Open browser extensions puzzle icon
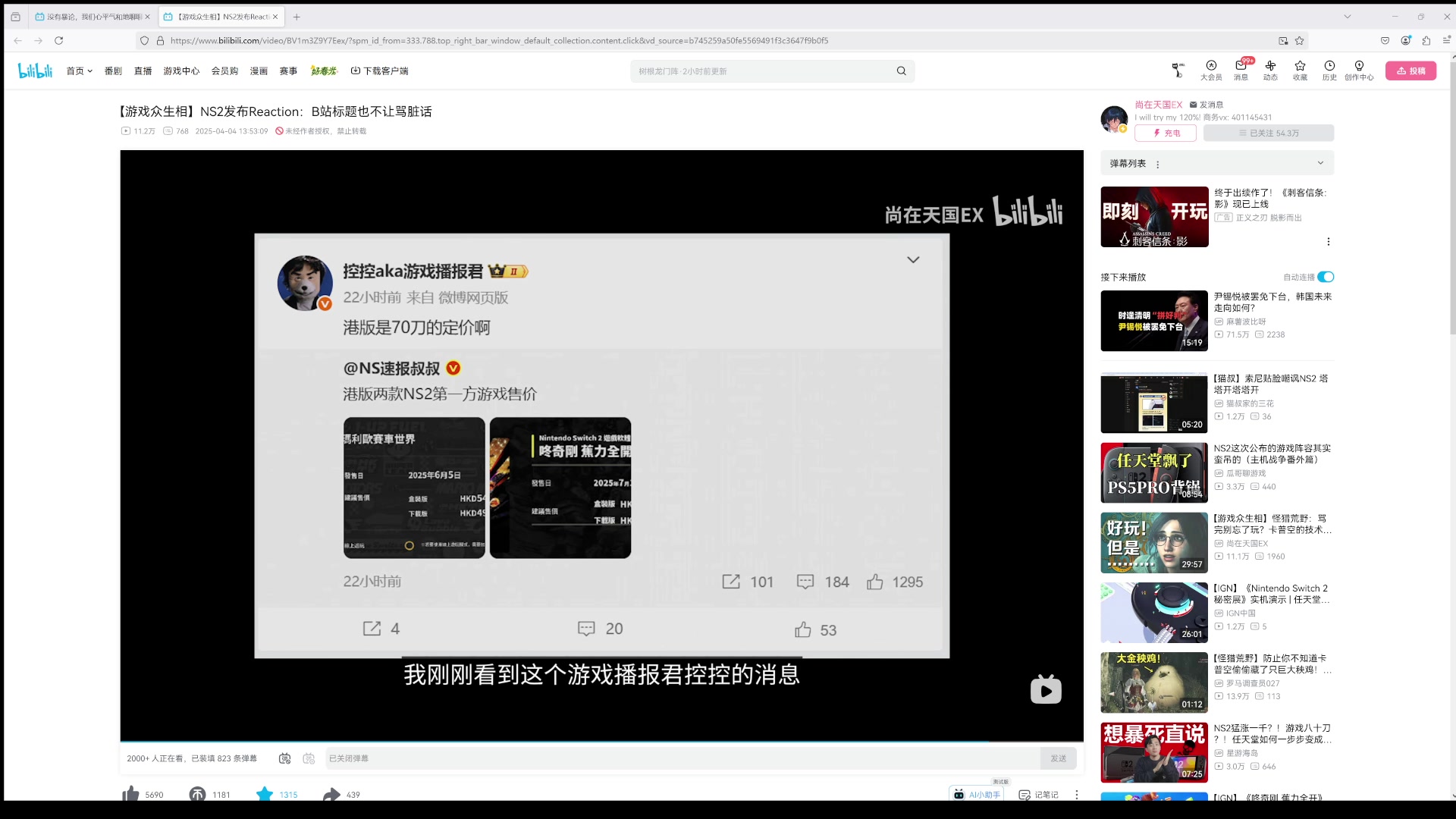This screenshot has height=819, width=1456. (x=1426, y=40)
